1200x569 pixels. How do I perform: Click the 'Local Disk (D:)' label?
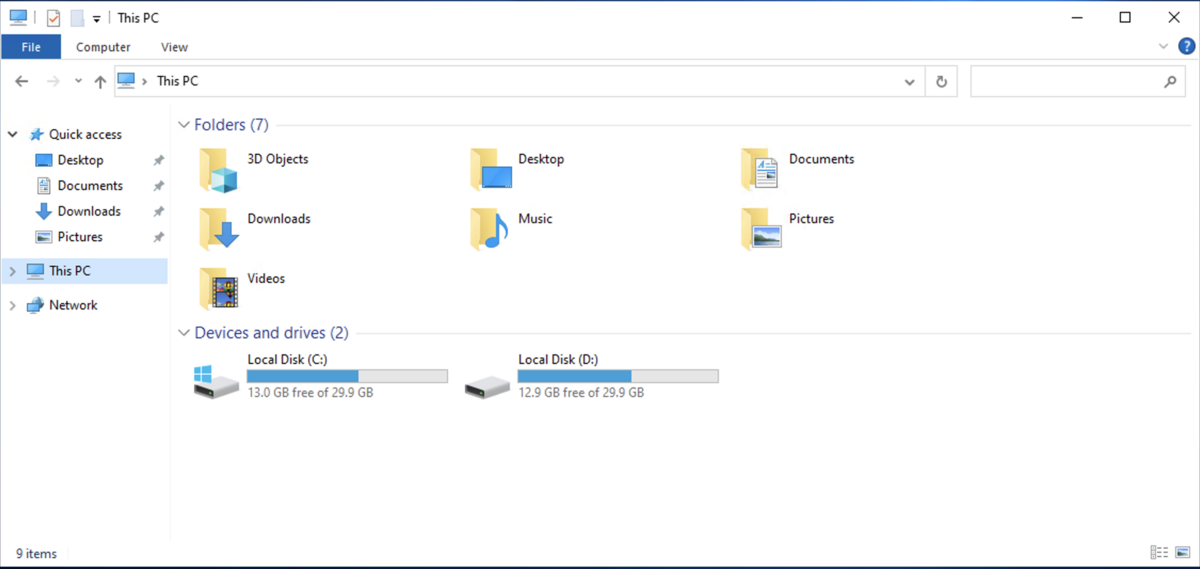(560, 359)
